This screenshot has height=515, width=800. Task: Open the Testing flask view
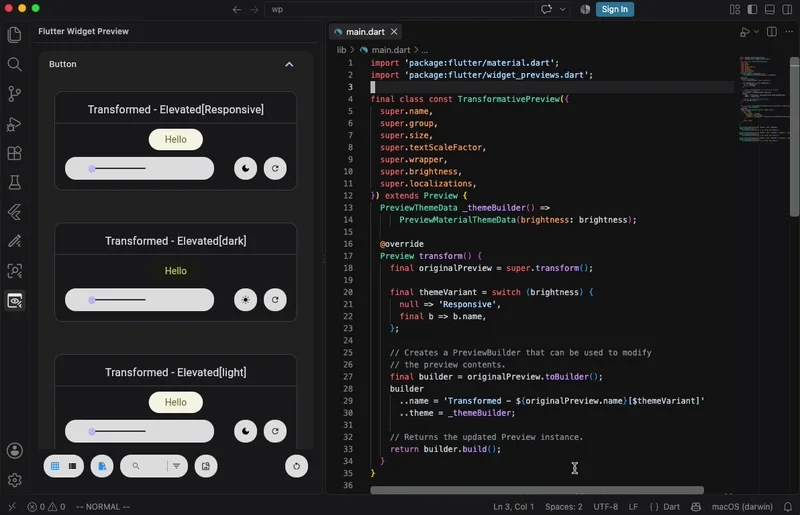click(14, 182)
